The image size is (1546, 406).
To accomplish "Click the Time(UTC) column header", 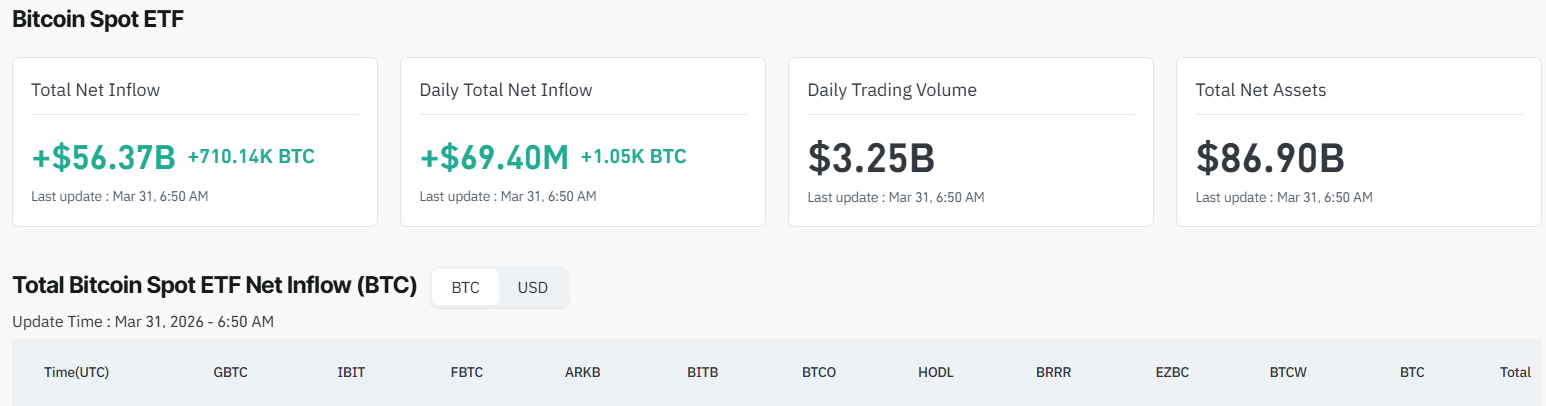I will pyautogui.click(x=76, y=372).
